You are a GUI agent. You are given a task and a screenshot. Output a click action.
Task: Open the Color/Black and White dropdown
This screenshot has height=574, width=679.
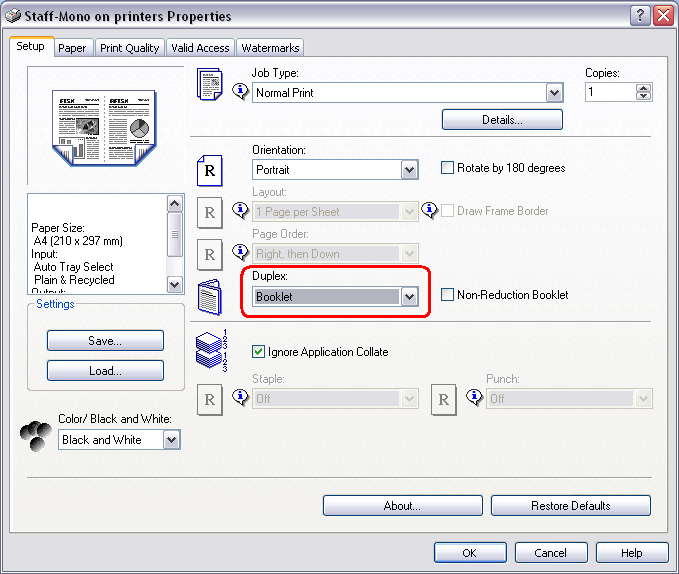tap(171, 440)
